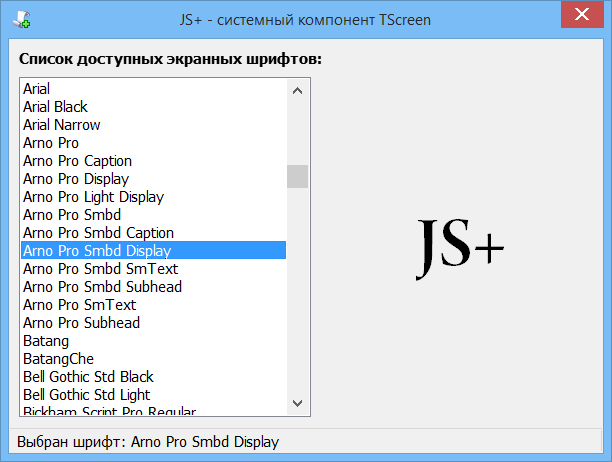This screenshot has width=612, height=462.
Task: Click the font list scrollbar thumb
Action: click(297, 176)
